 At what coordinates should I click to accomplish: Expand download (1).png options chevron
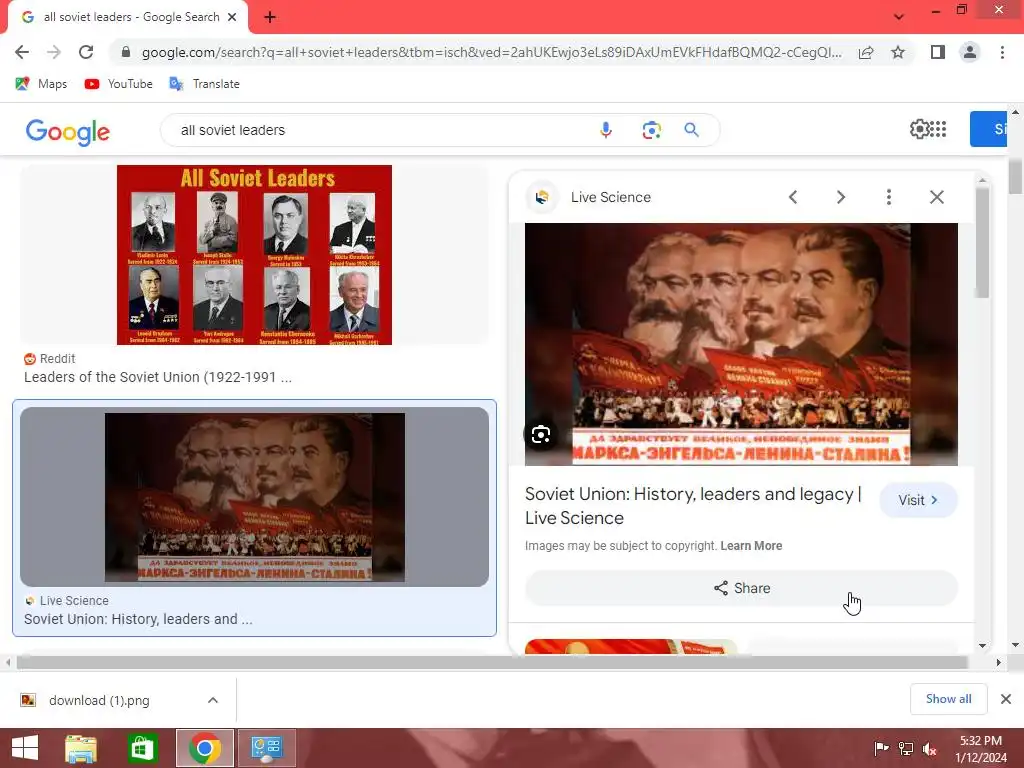click(x=213, y=700)
